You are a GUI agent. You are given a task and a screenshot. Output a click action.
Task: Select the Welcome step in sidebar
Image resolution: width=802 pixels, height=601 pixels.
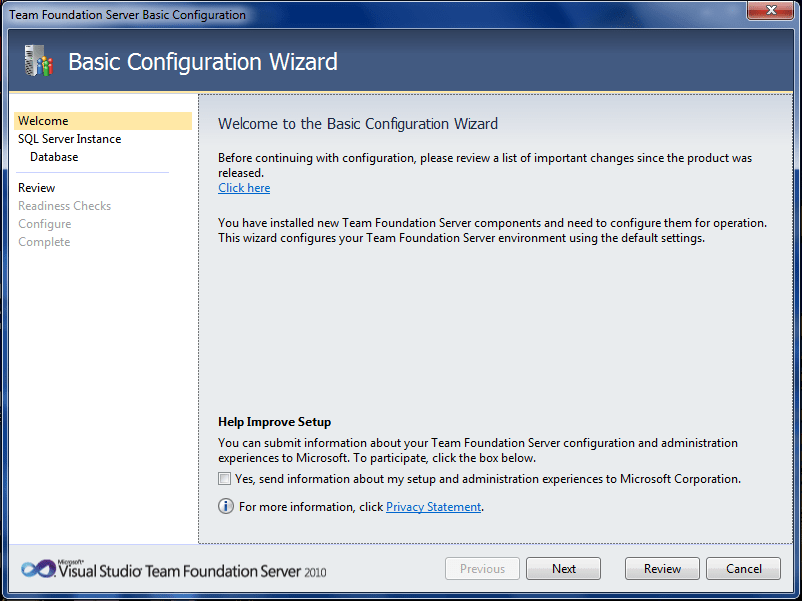point(103,121)
